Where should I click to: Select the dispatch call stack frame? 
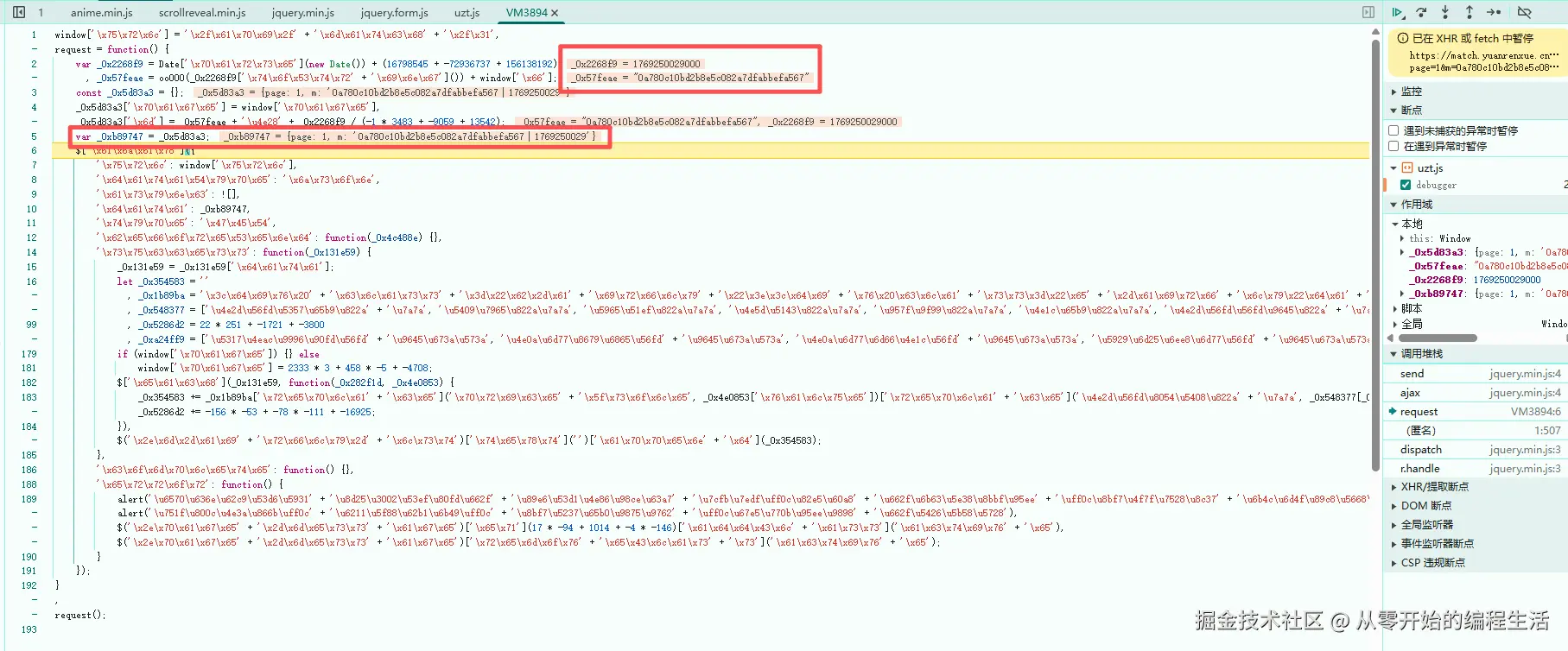tap(1477, 450)
